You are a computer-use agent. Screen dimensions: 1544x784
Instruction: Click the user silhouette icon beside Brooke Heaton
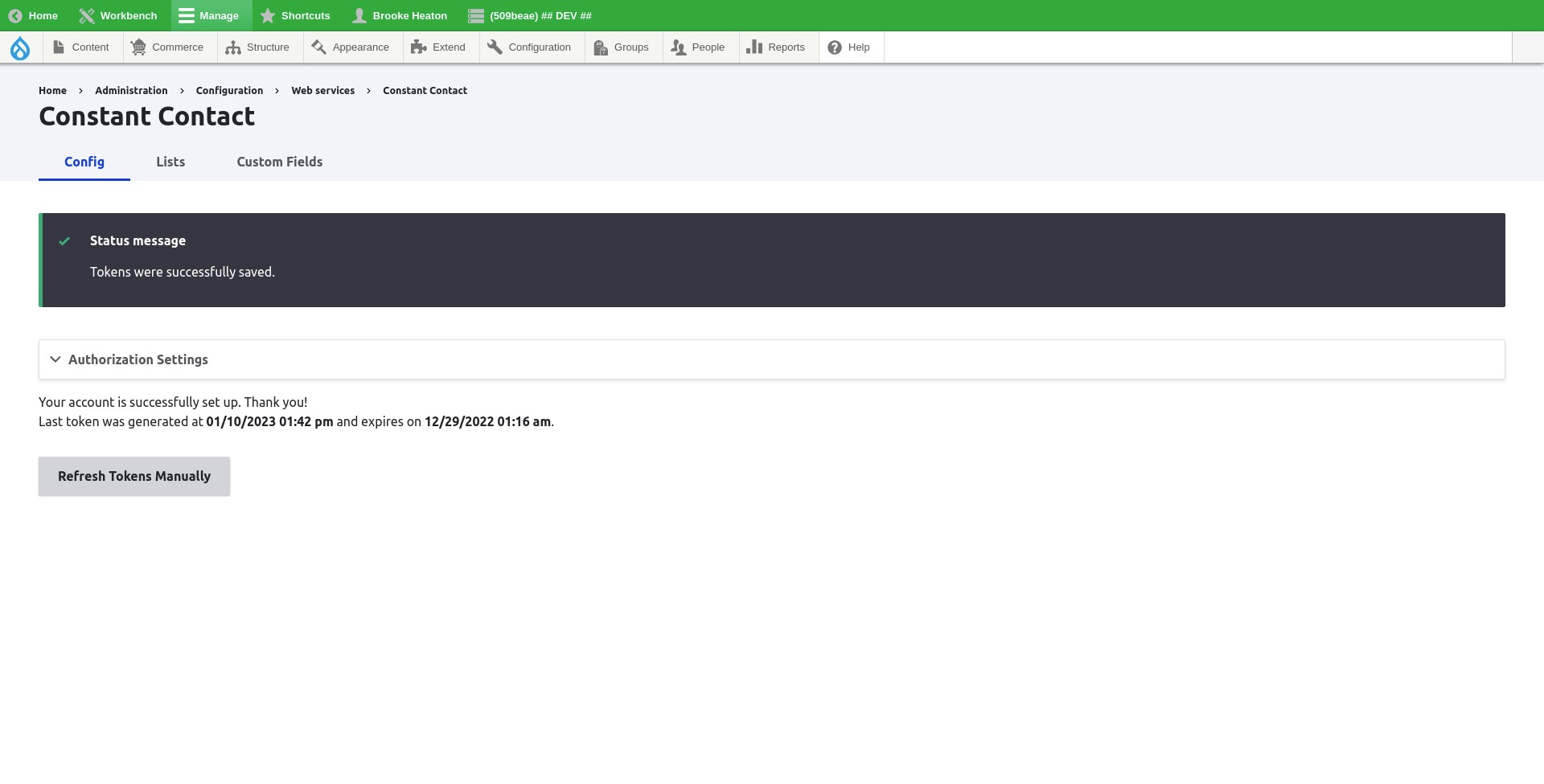[359, 16]
